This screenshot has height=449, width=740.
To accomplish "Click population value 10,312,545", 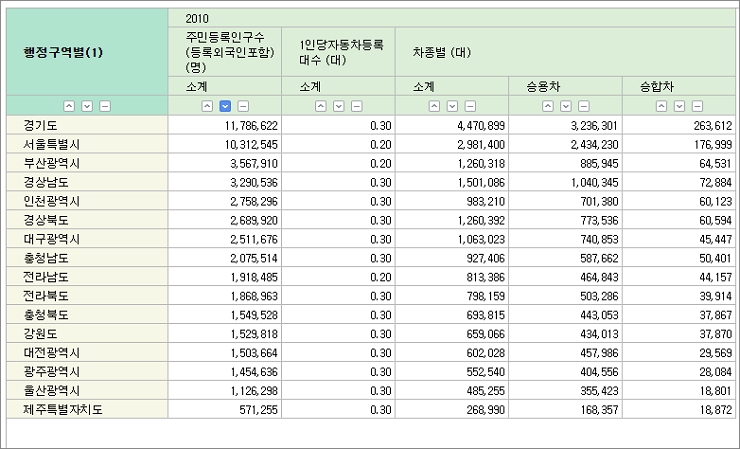I will coord(251,144).
